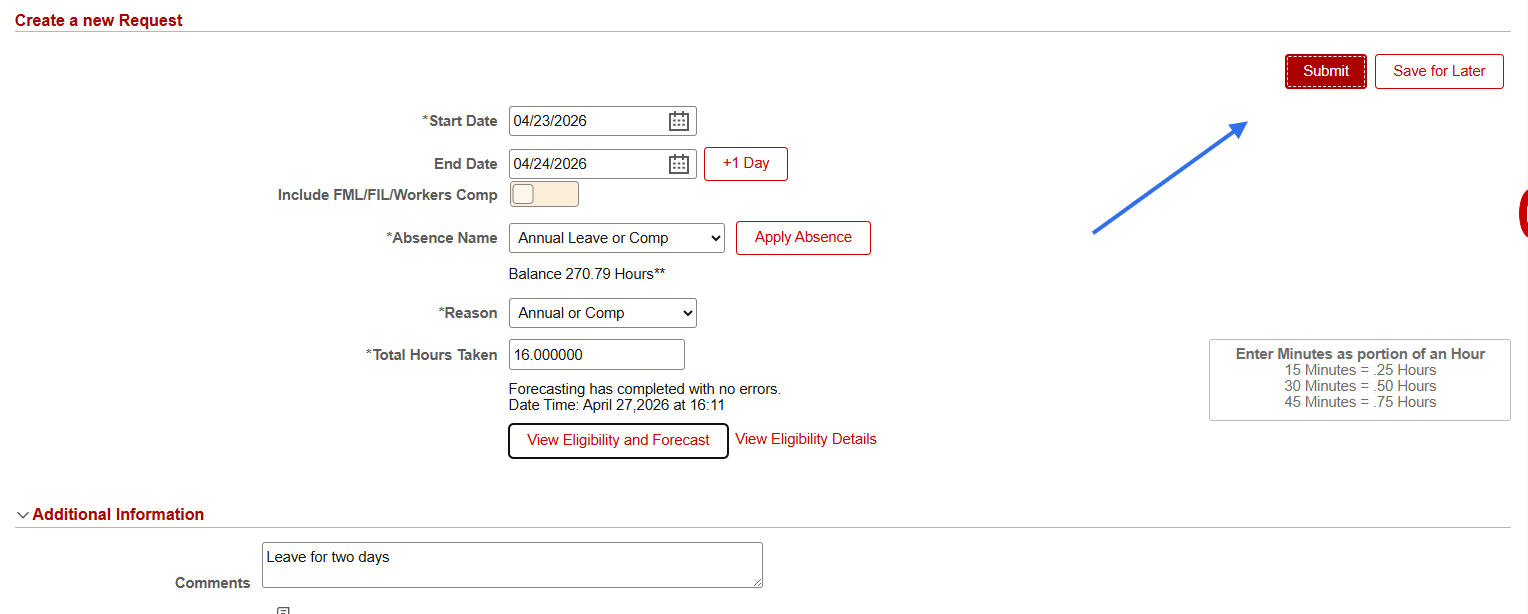Click the '15 Minutes = .25 Hours' line
The height and width of the screenshot is (614, 1528).
pos(1360,370)
